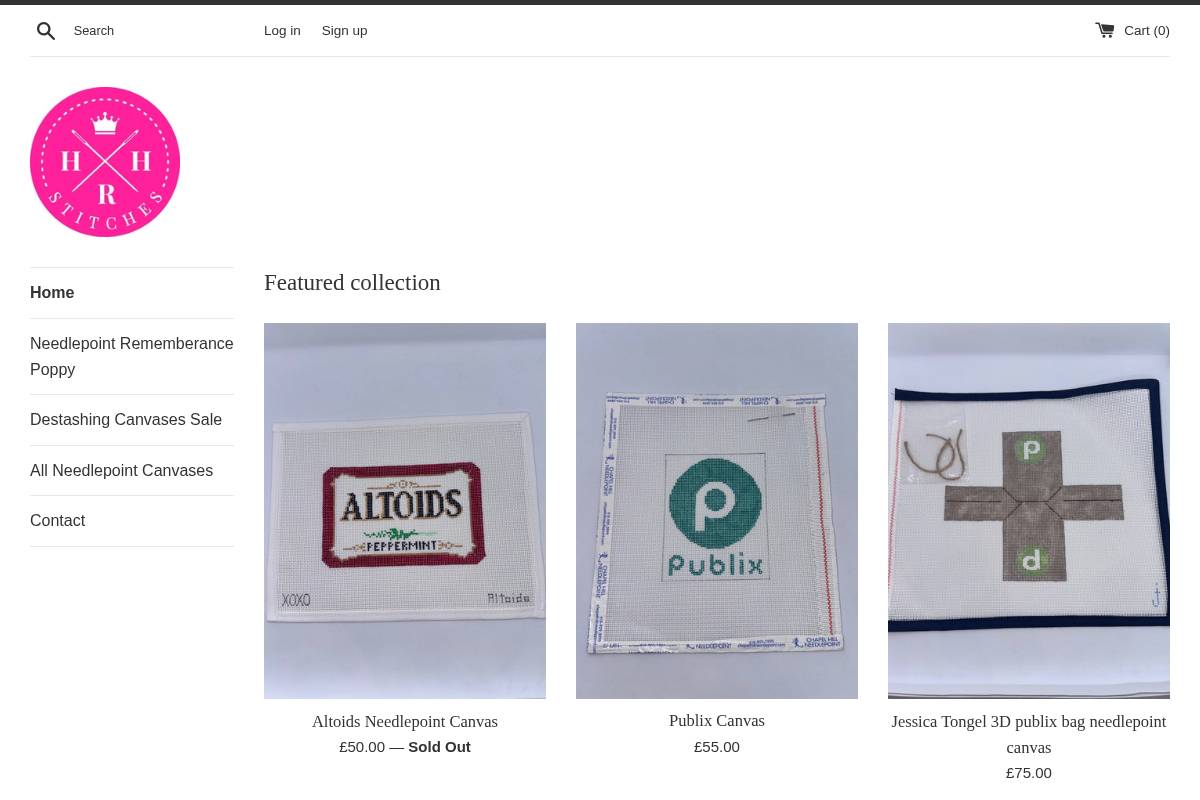Viewport: 1200px width, 800px height.
Task: Click the £55.00 price text
Action: pyautogui.click(x=717, y=747)
